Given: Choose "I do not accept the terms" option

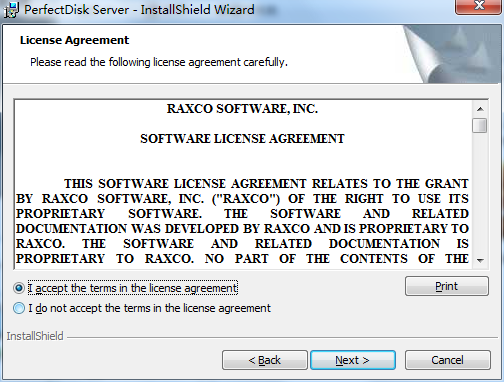Looking at the screenshot, I should tap(19, 308).
